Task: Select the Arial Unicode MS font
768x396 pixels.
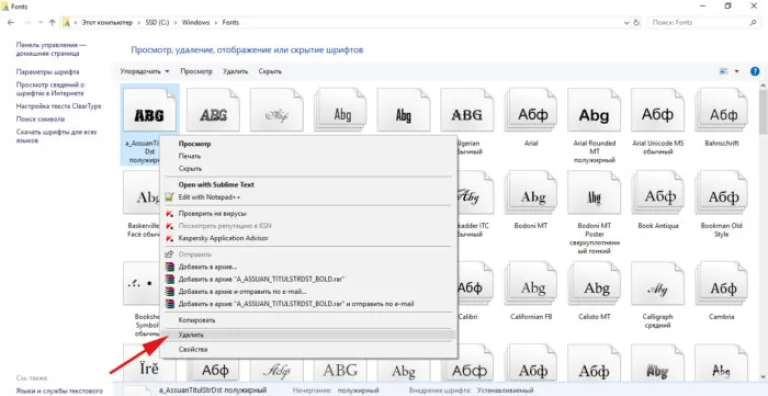Action: click(x=658, y=121)
